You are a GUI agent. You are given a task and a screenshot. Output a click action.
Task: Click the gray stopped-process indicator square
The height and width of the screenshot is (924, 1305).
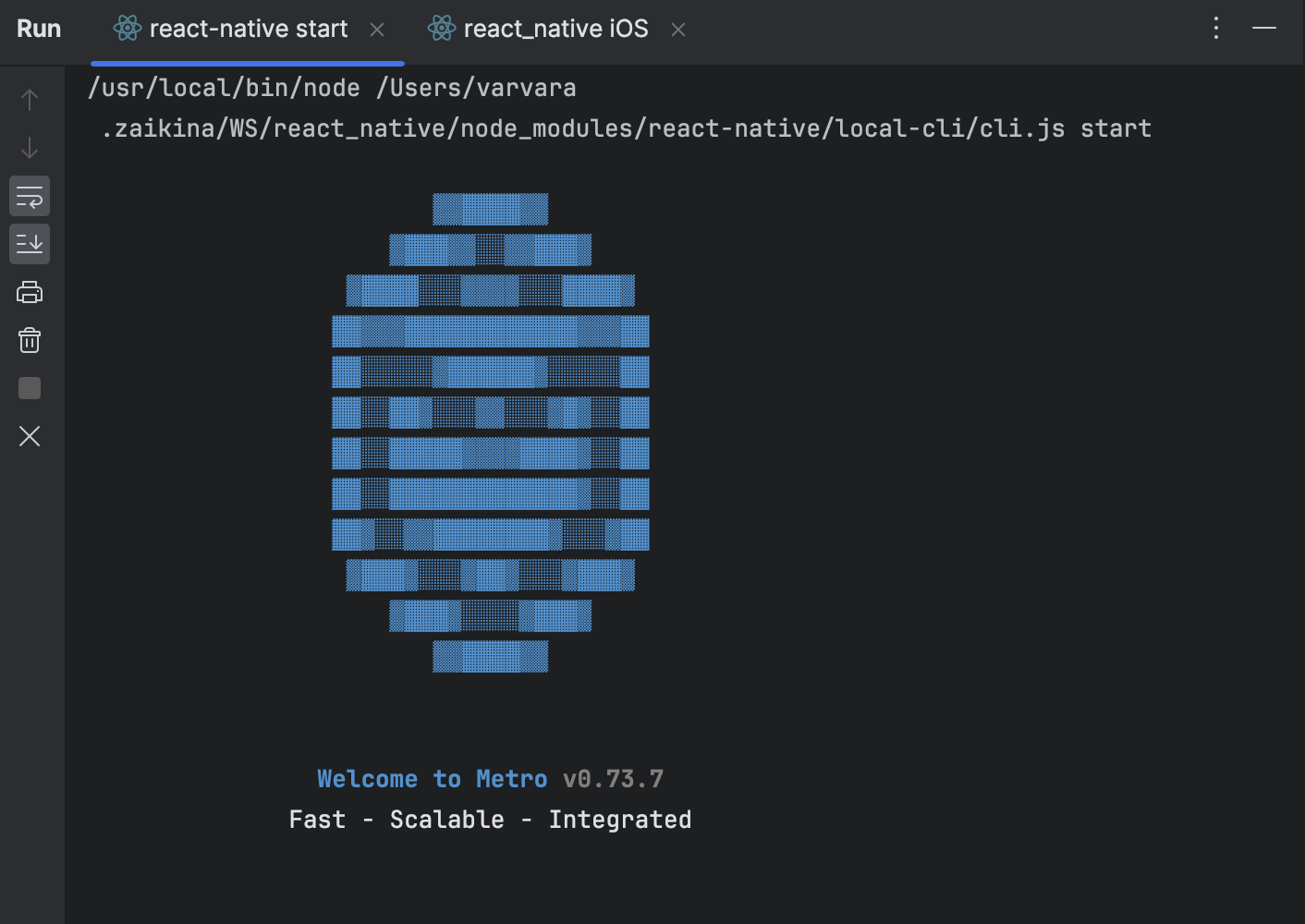click(x=29, y=388)
